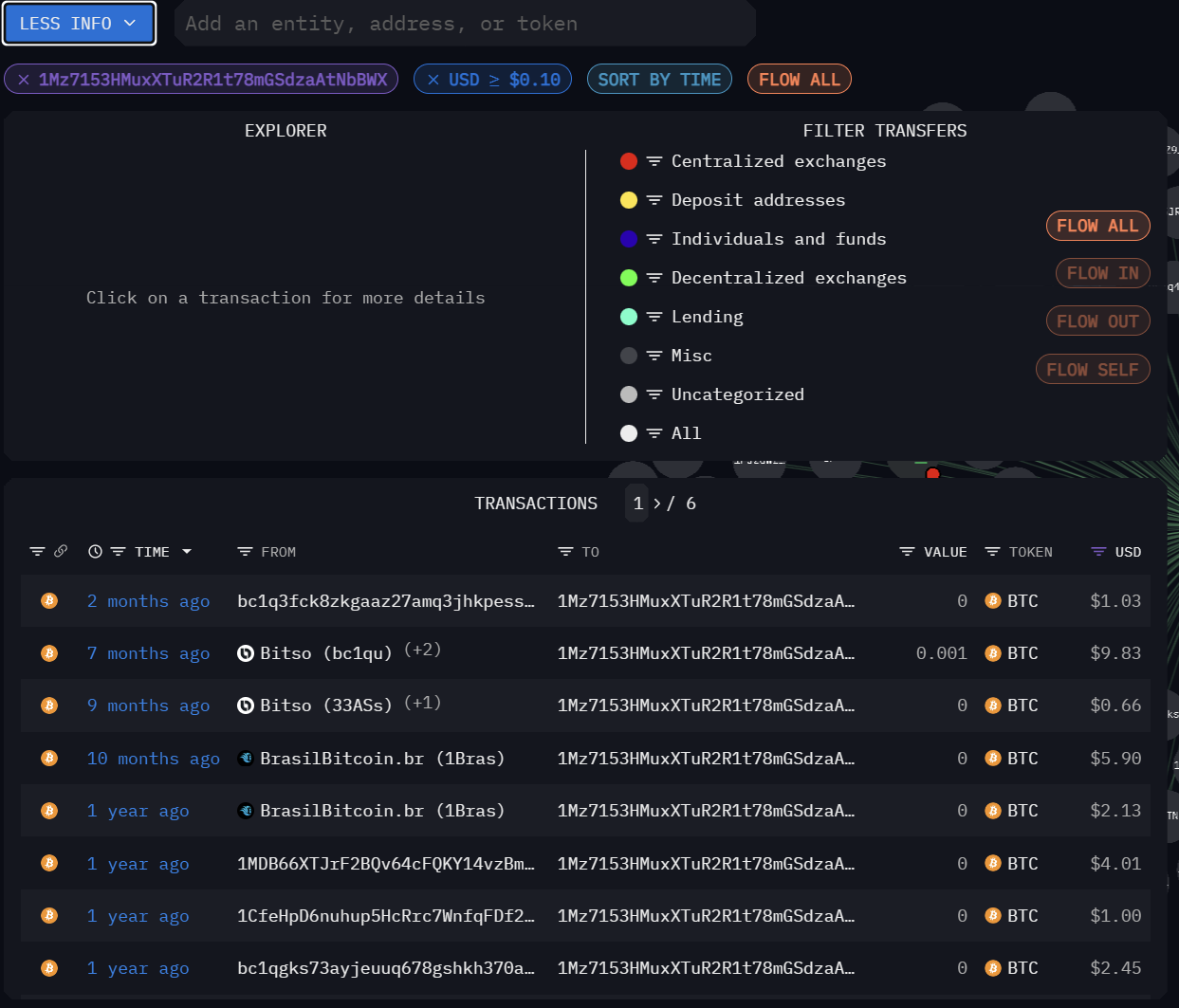This screenshot has height=1008, width=1179.
Task: Expand the (+1) senders beside Bitso (33ASs)
Action: click(422, 703)
